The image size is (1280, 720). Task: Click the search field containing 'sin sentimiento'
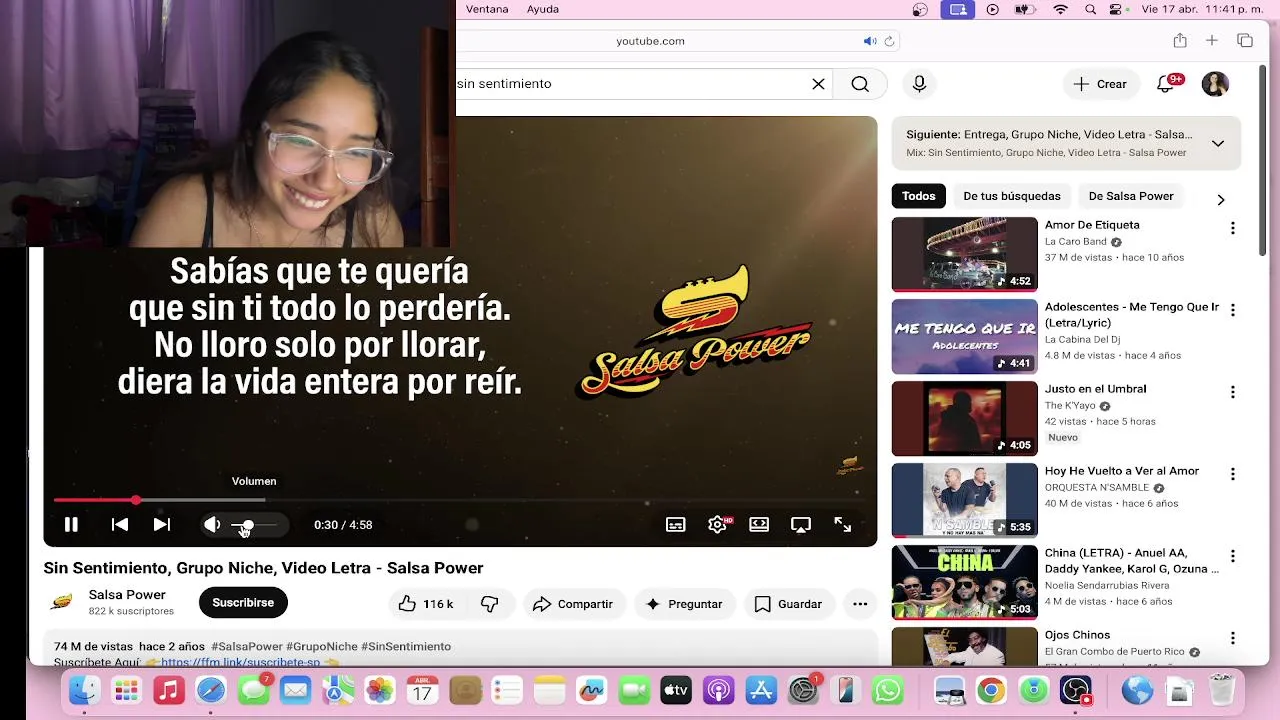(630, 84)
